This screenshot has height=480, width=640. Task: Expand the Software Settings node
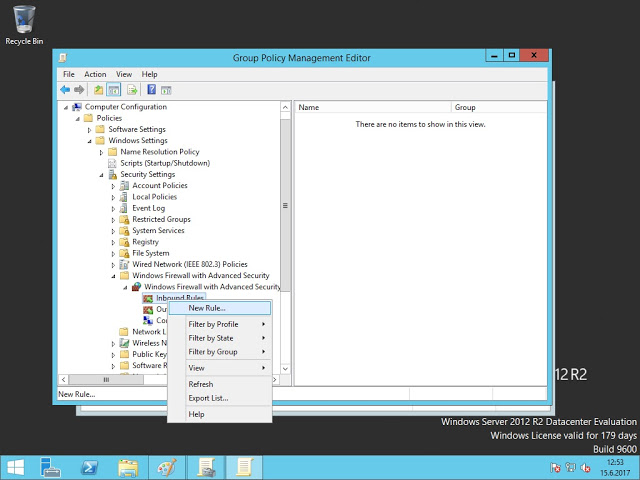89,129
